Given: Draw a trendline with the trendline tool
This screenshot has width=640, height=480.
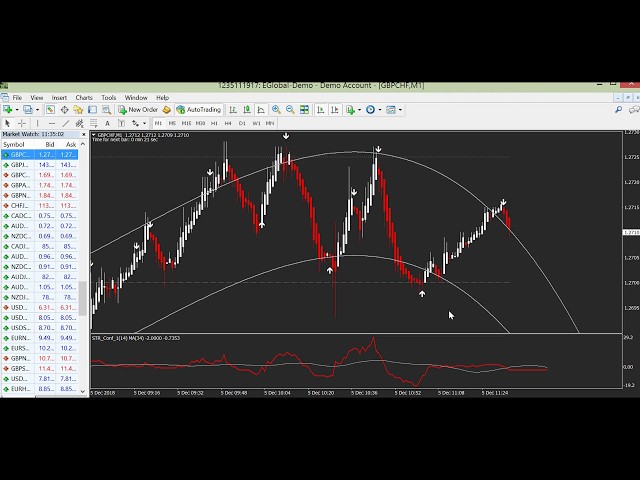Looking at the screenshot, I should click(x=66, y=123).
